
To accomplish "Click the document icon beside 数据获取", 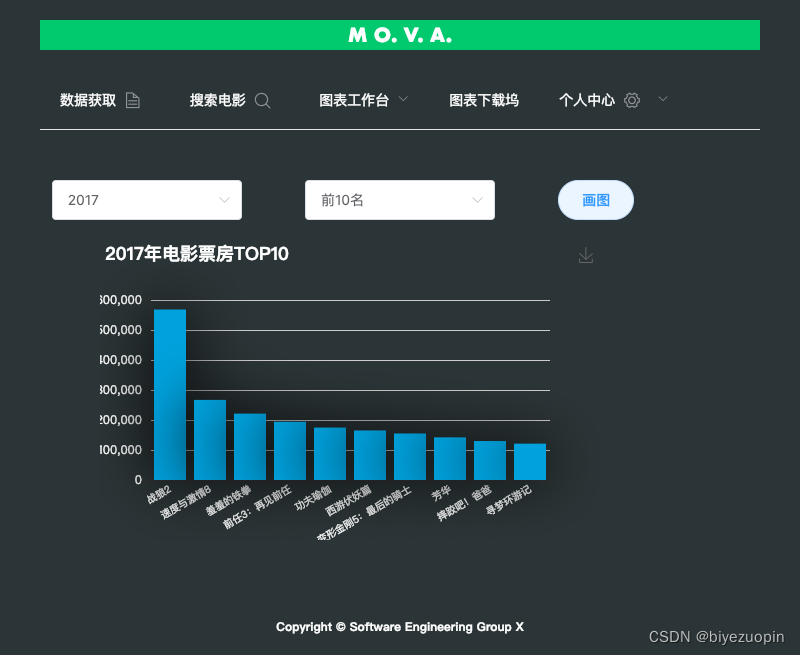I will tap(133, 100).
